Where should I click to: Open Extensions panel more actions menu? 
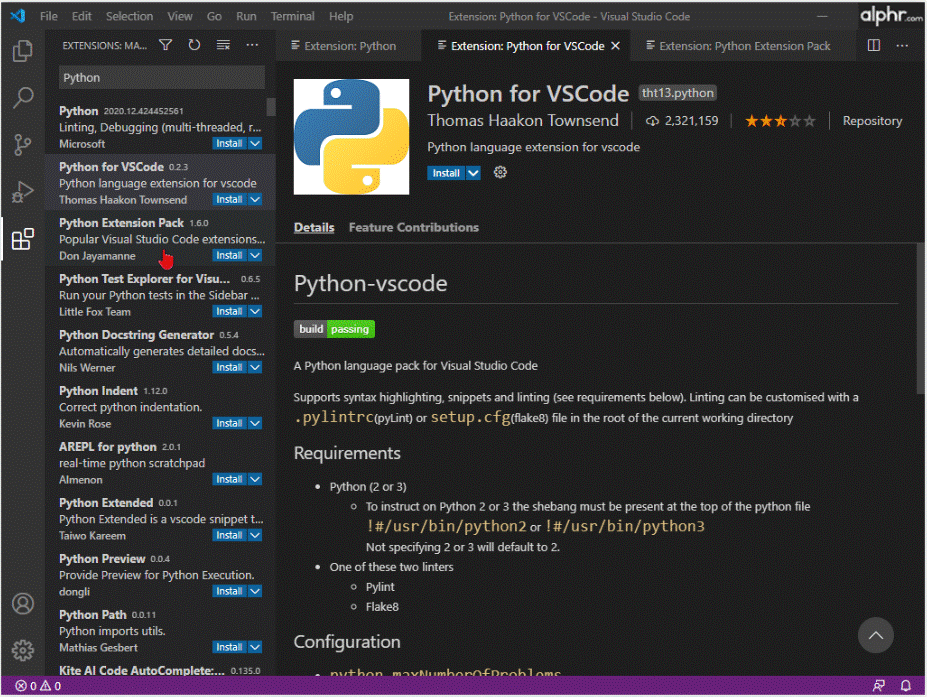point(252,45)
